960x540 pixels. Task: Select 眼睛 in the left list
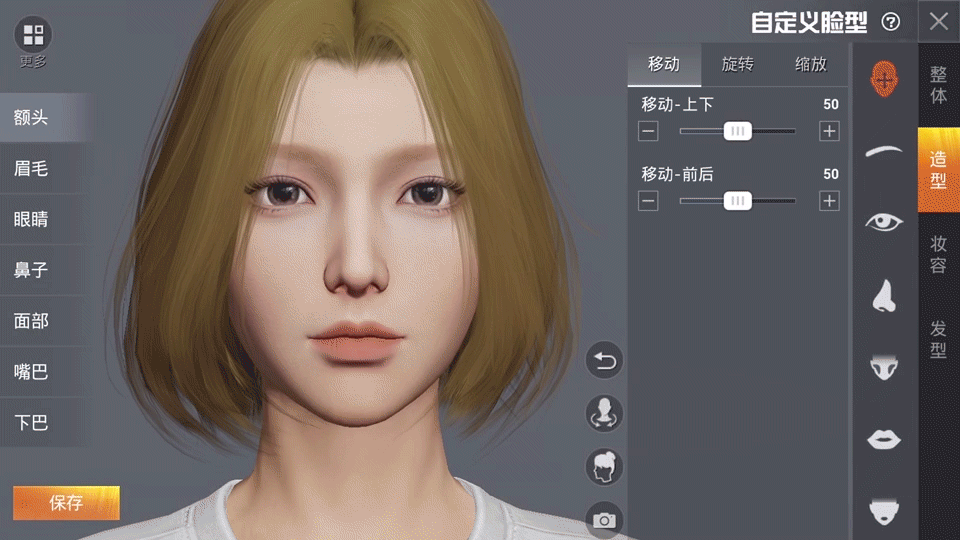32,219
